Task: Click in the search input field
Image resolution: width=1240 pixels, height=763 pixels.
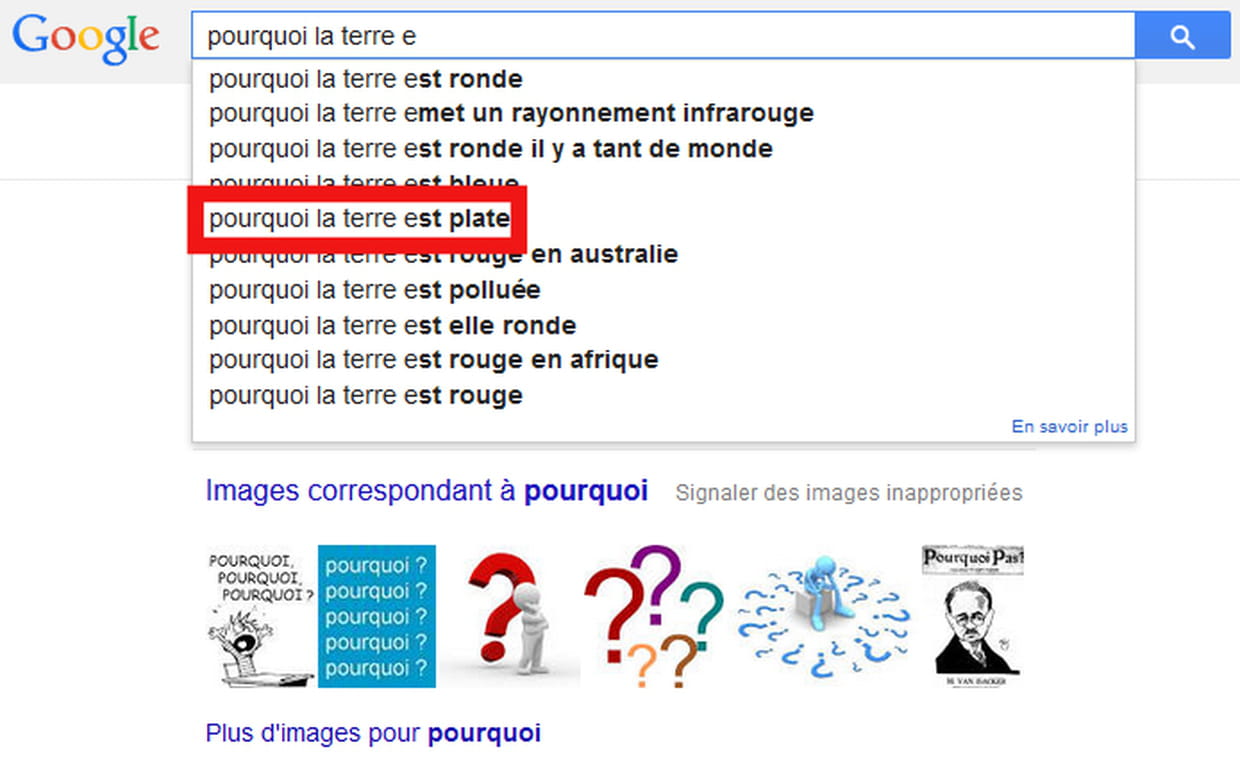Action: pyautogui.click(x=663, y=37)
